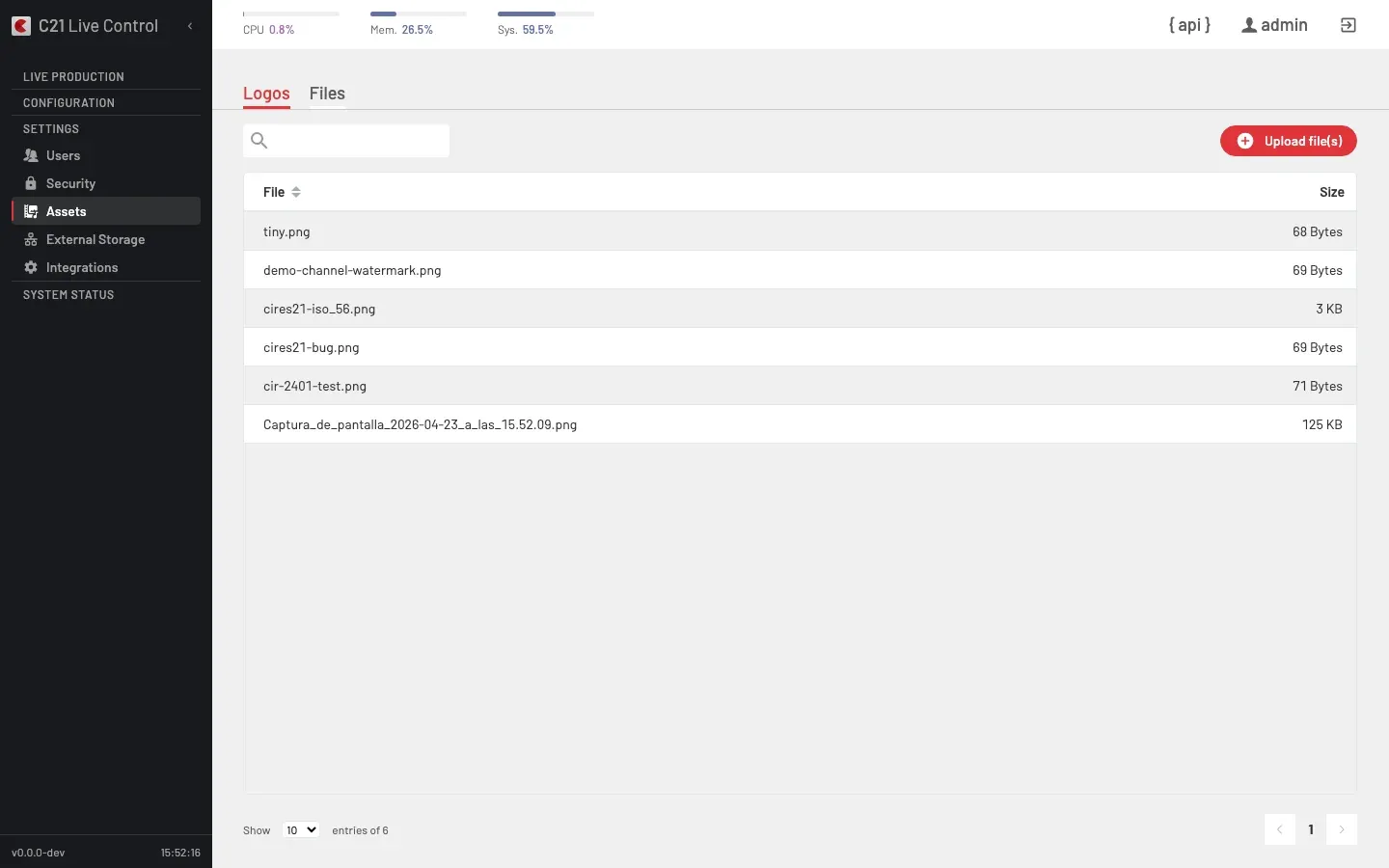Sort by File column arrows
The image size is (1389, 868).
pos(296,192)
